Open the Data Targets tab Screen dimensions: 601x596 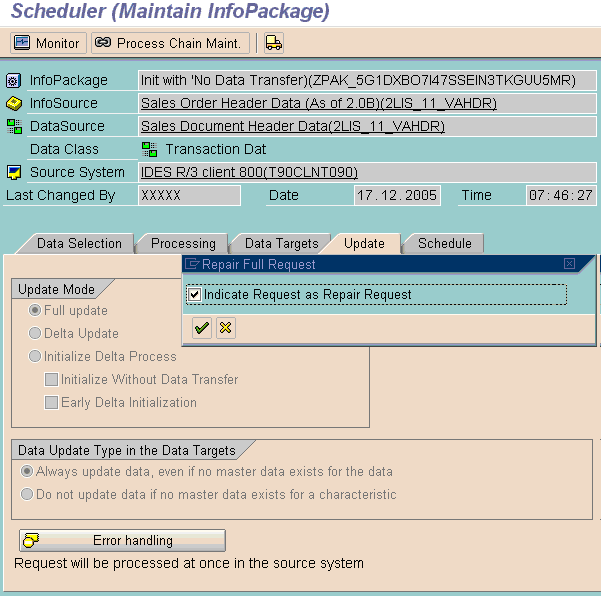[x=281, y=244]
